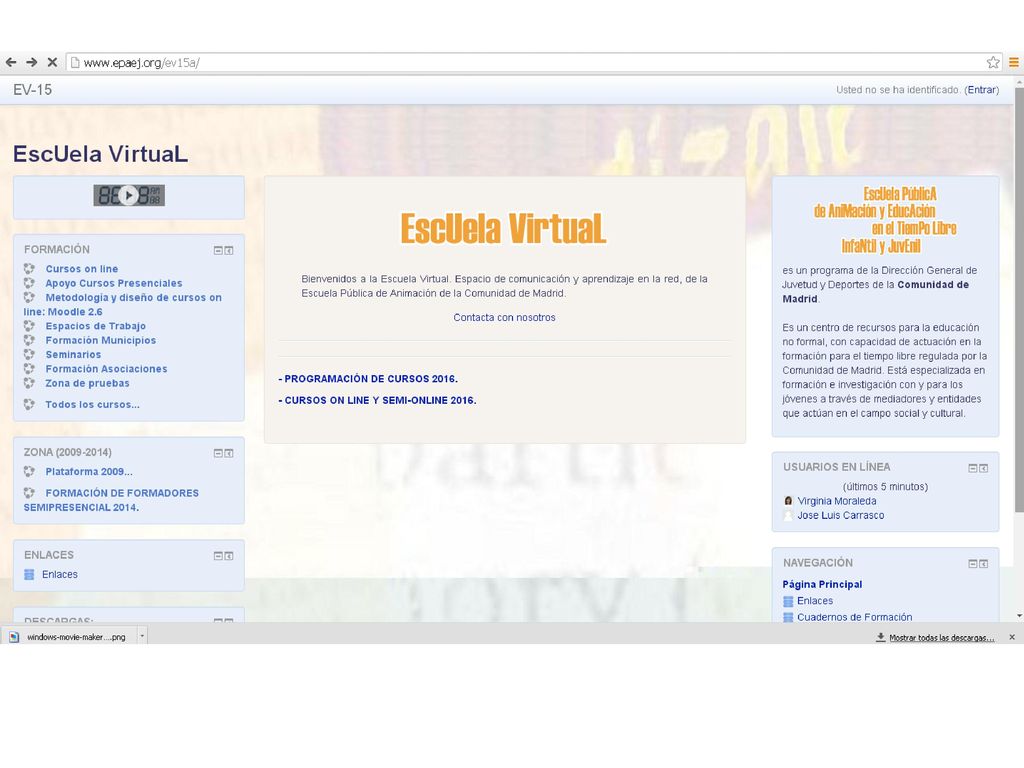Click the Enlaces icon in ENLACES block
The width and height of the screenshot is (1024, 768).
(x=29, y=575)
